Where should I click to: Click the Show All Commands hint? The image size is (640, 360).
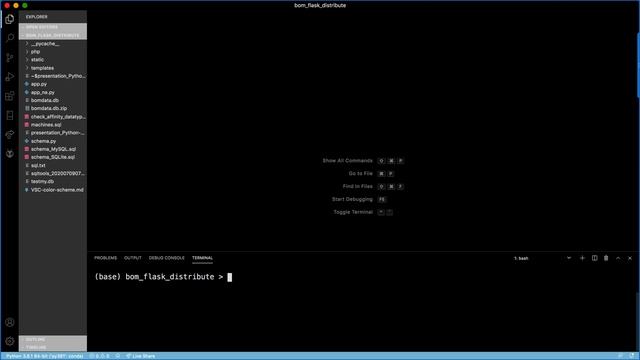pyautogui.click(x=362, y=161)
